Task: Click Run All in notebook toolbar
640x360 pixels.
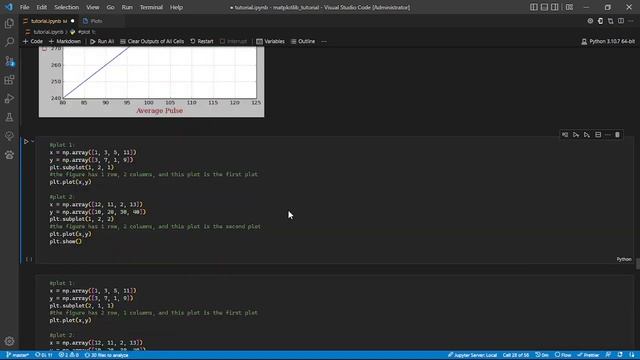Action: (102, 41)
